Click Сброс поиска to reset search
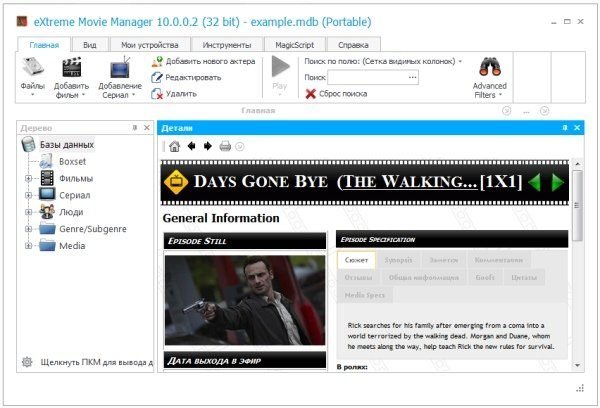This screenshot has width=600, height=408. click(x=342, y=93)
